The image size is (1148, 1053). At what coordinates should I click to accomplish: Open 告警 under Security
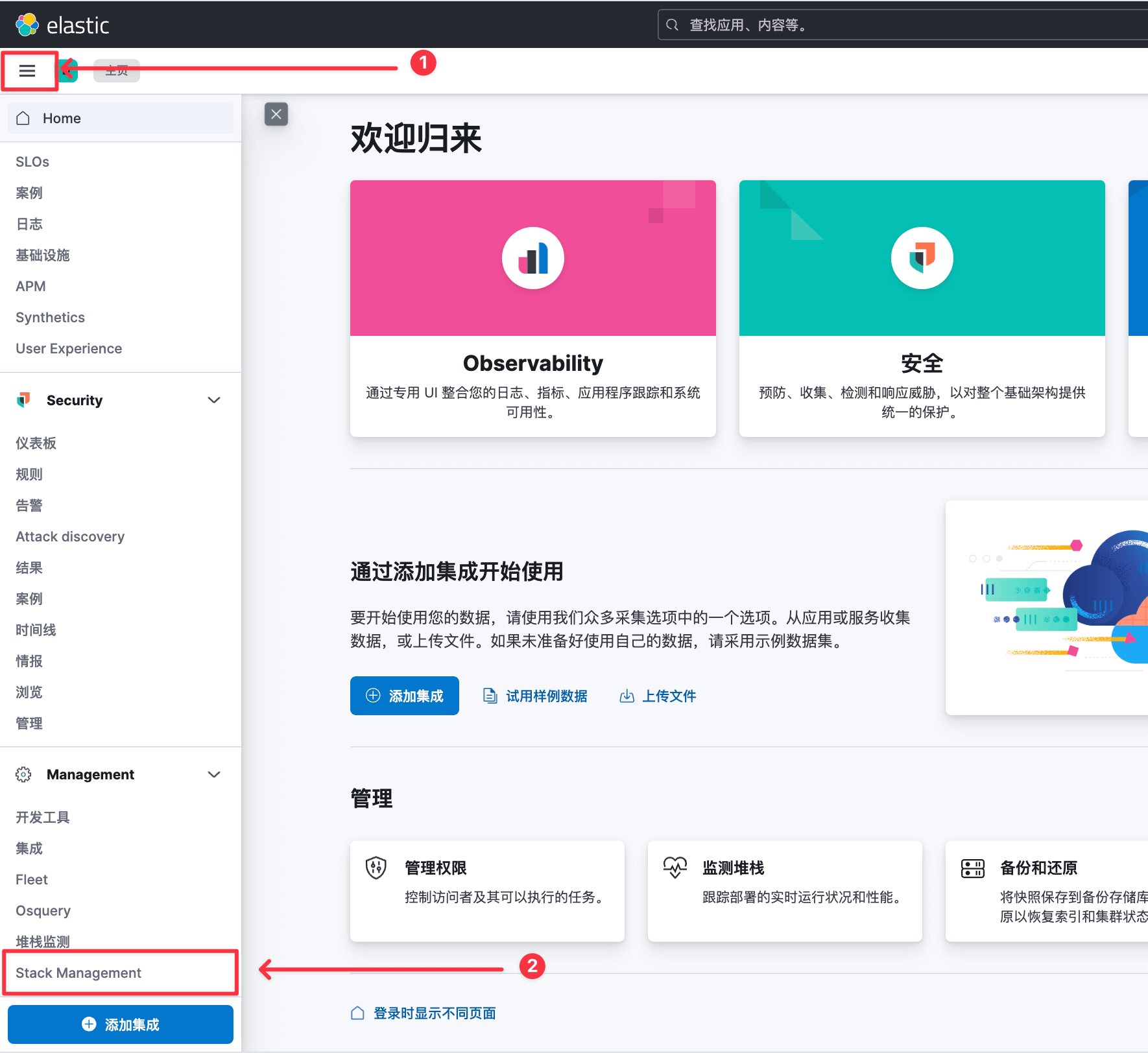pyautogui.click(x=29, y=506)
